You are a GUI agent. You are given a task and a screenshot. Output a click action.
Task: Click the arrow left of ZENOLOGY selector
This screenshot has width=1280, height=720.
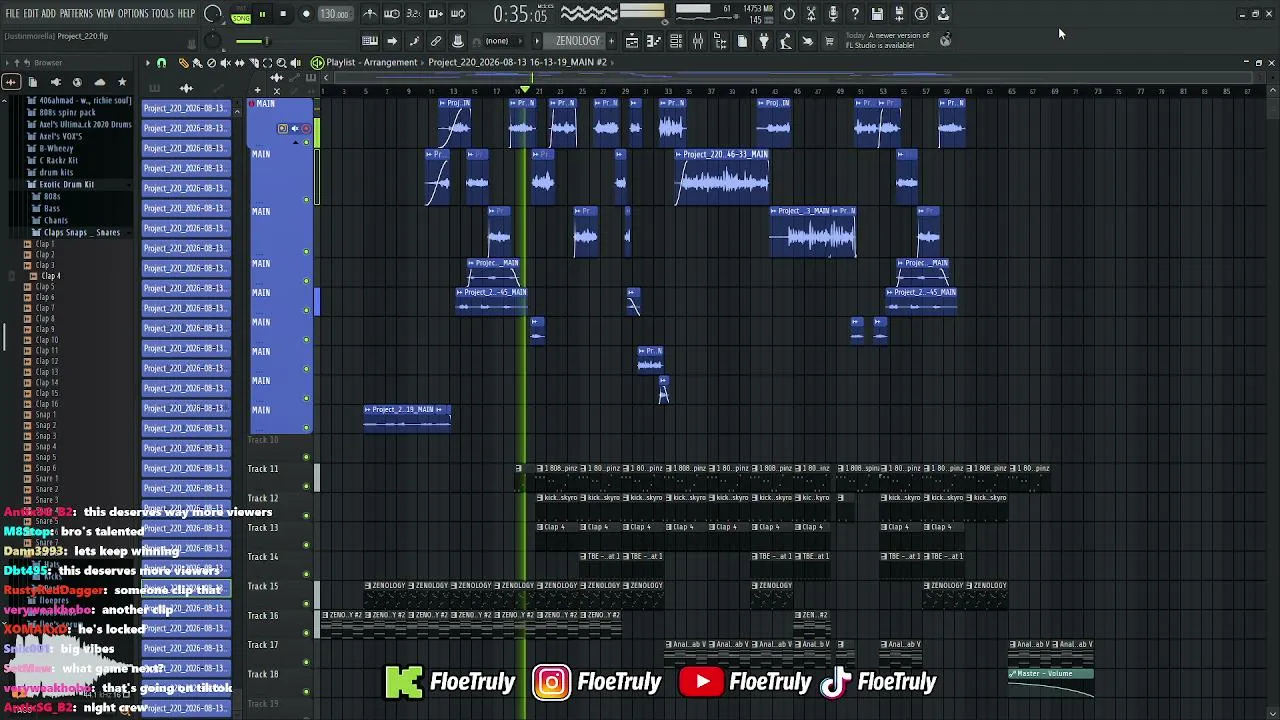tap(537, 41)
